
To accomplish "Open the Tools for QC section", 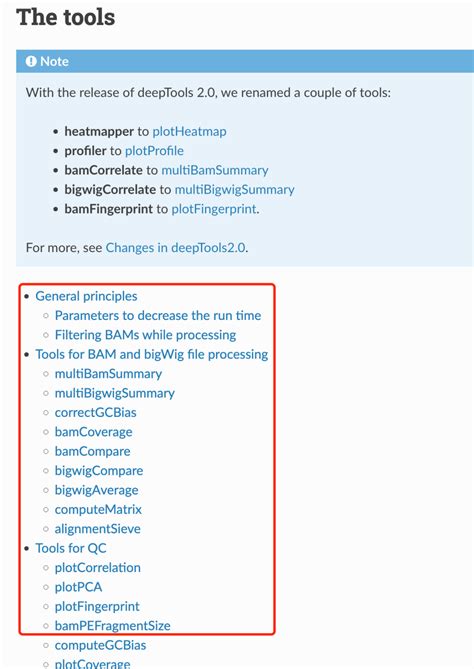I will pyautogui.click(x=71, y=548).
